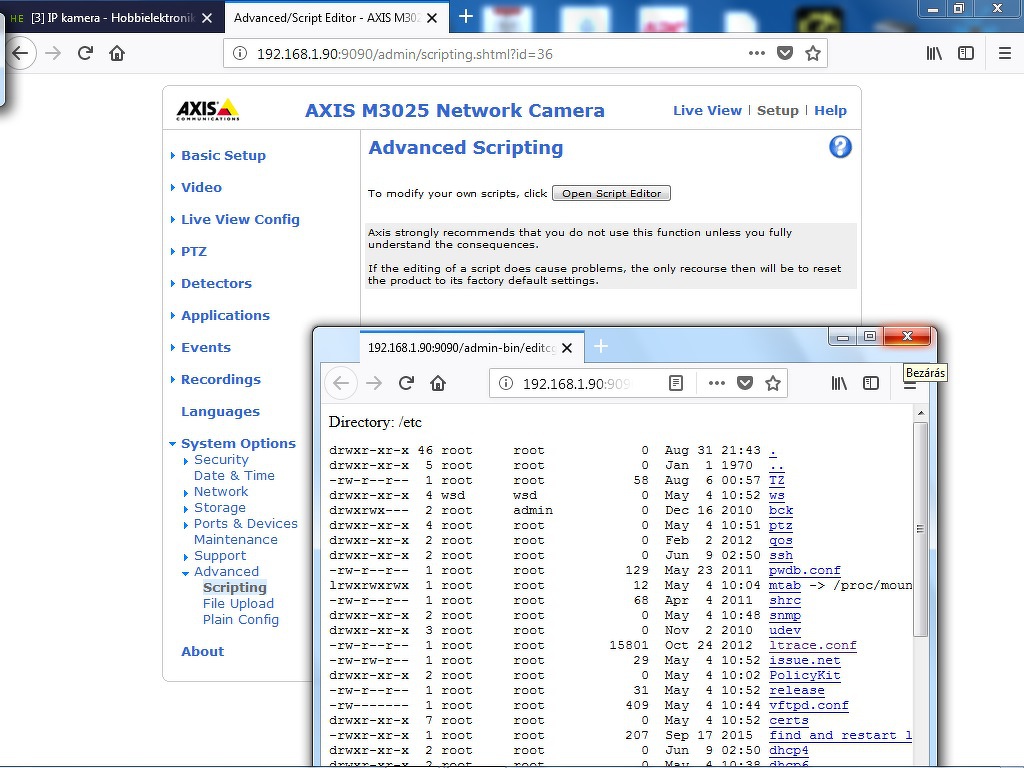Click the popup vertical scrollbar thumb
Screen dimensions: 1024x768
coord(920,528)
